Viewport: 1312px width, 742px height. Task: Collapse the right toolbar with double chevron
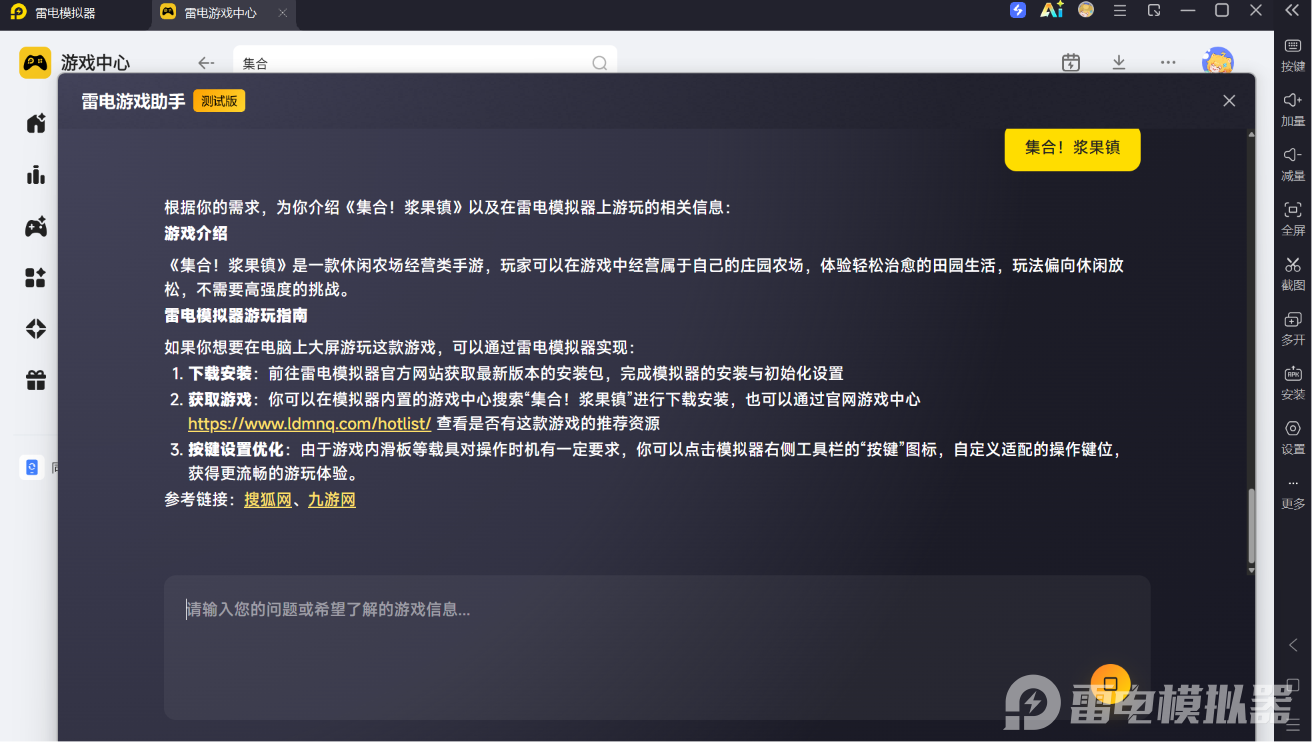1292,10
